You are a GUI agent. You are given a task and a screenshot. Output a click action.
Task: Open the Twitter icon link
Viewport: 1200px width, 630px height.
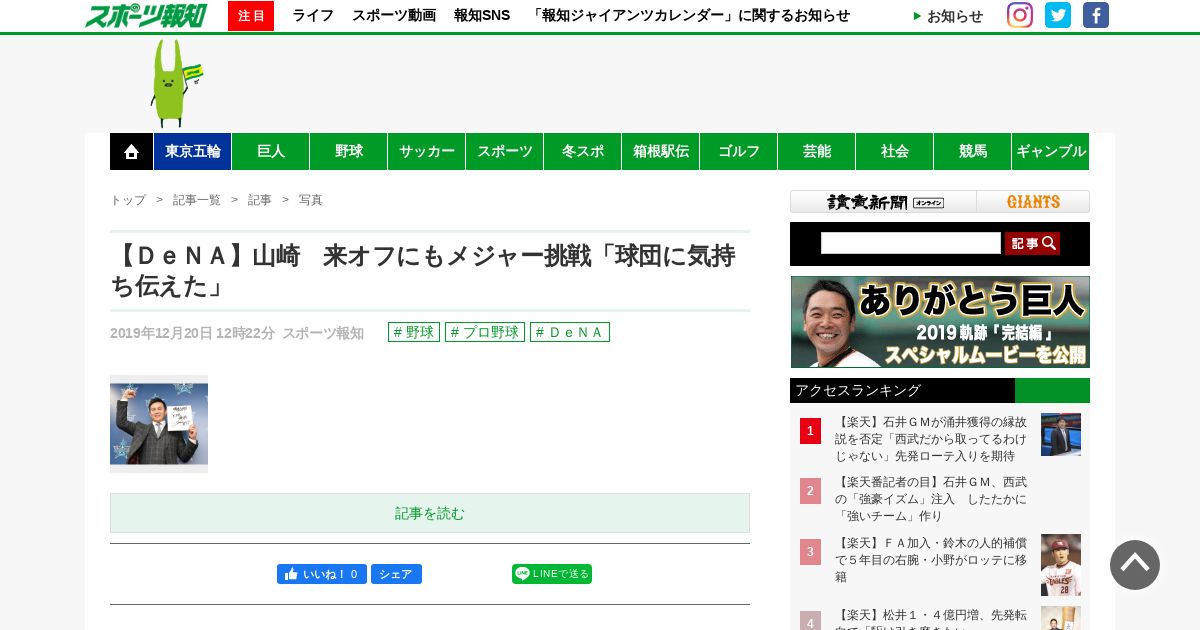1058,15
